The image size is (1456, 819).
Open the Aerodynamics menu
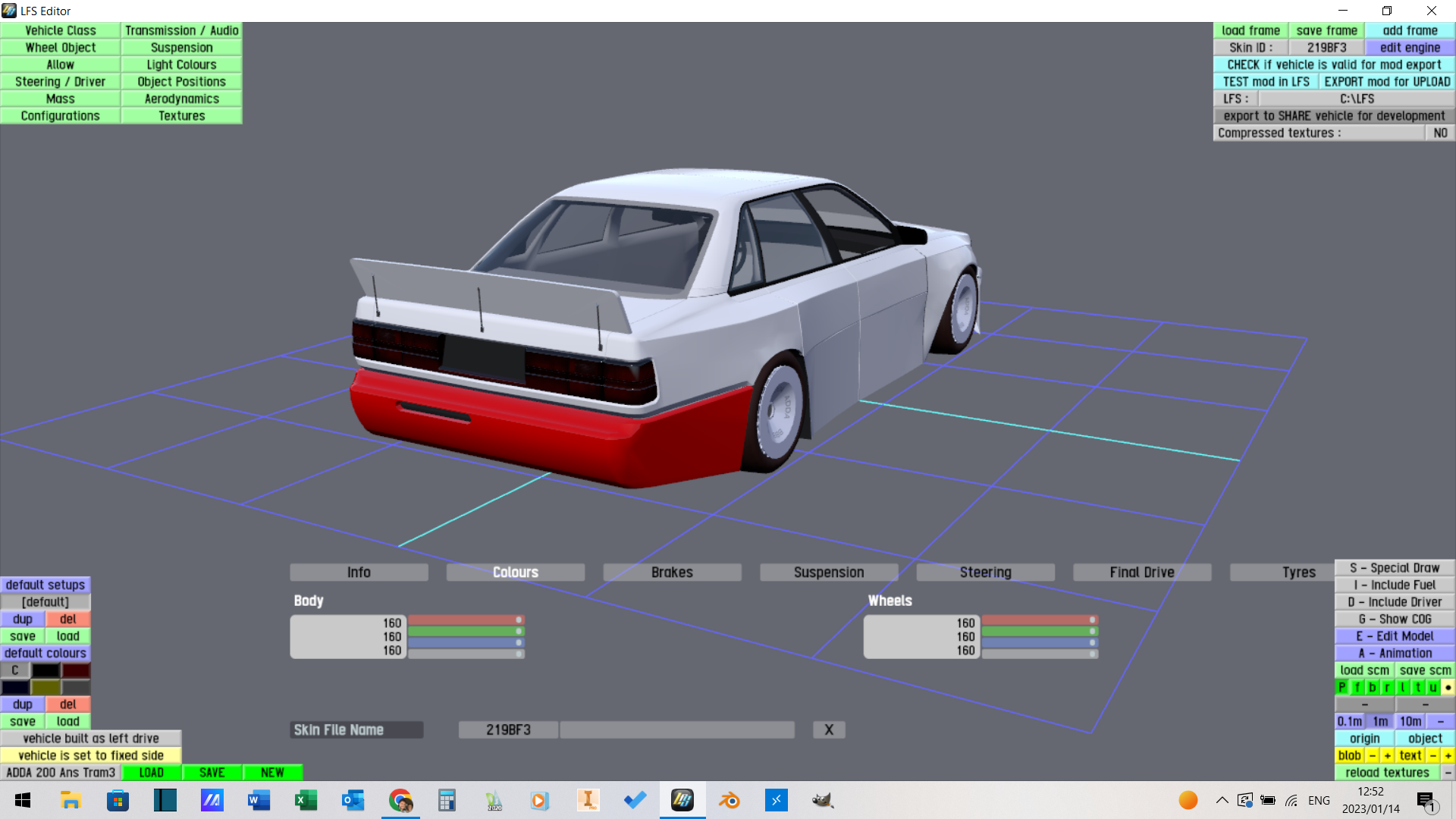(181, 99)
